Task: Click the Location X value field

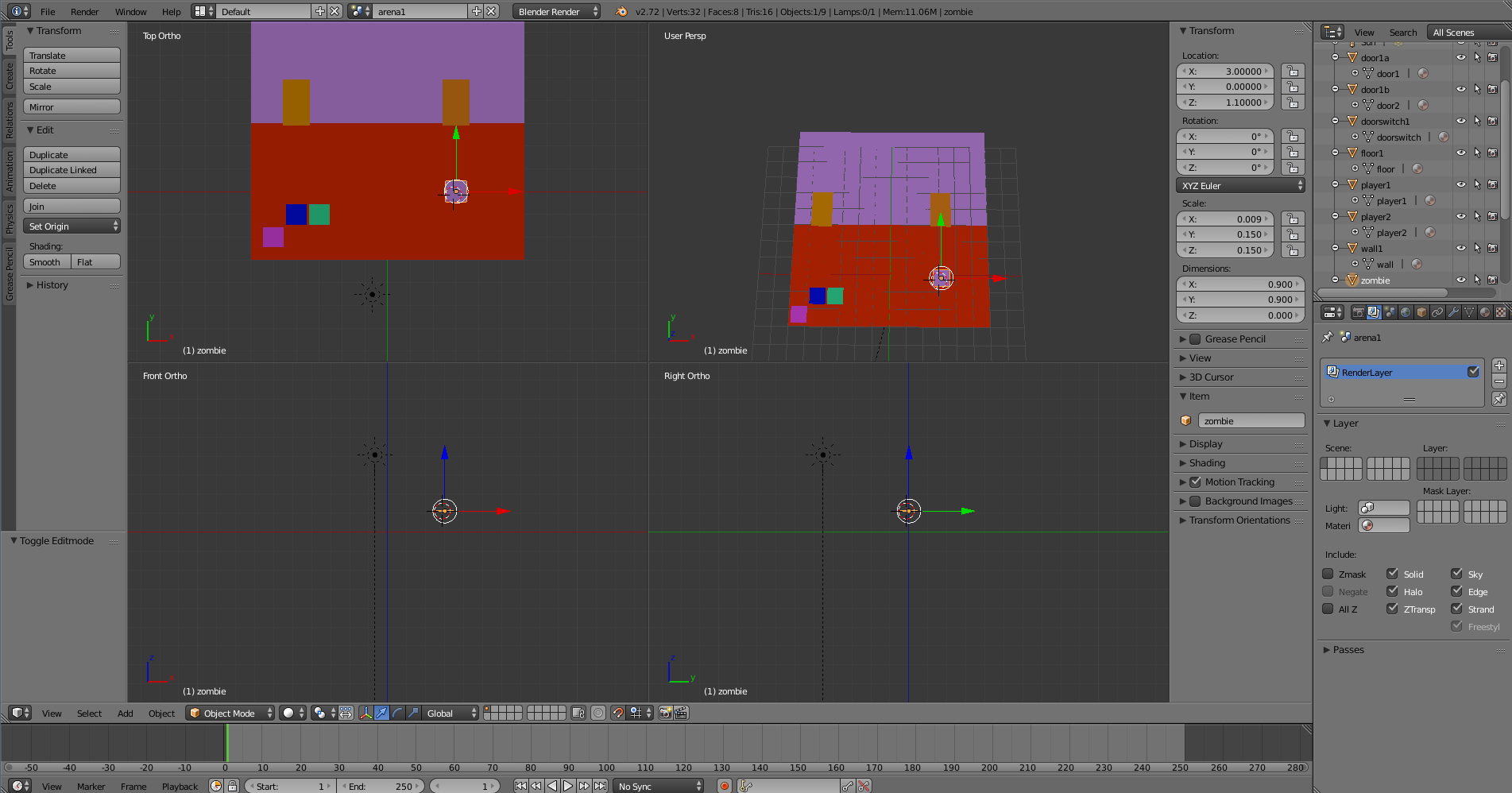Action: (x=1225, y=72)
